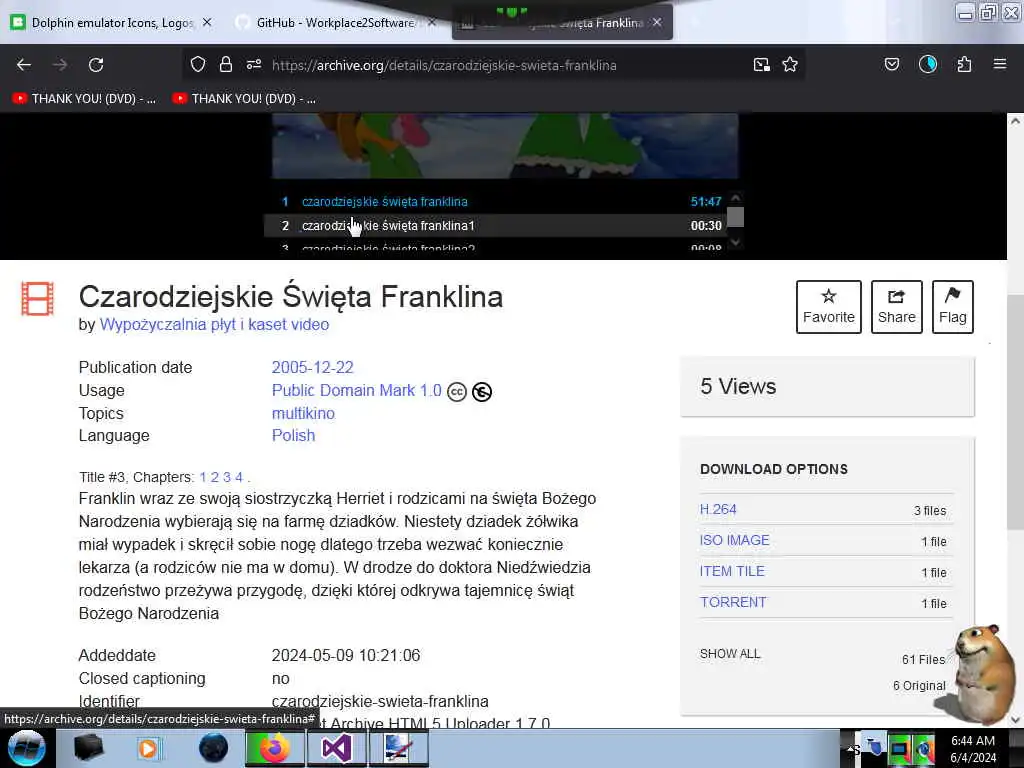Launch media player from taskbar
This screenshot has height=768, width=1024.
tap(148, 748)
